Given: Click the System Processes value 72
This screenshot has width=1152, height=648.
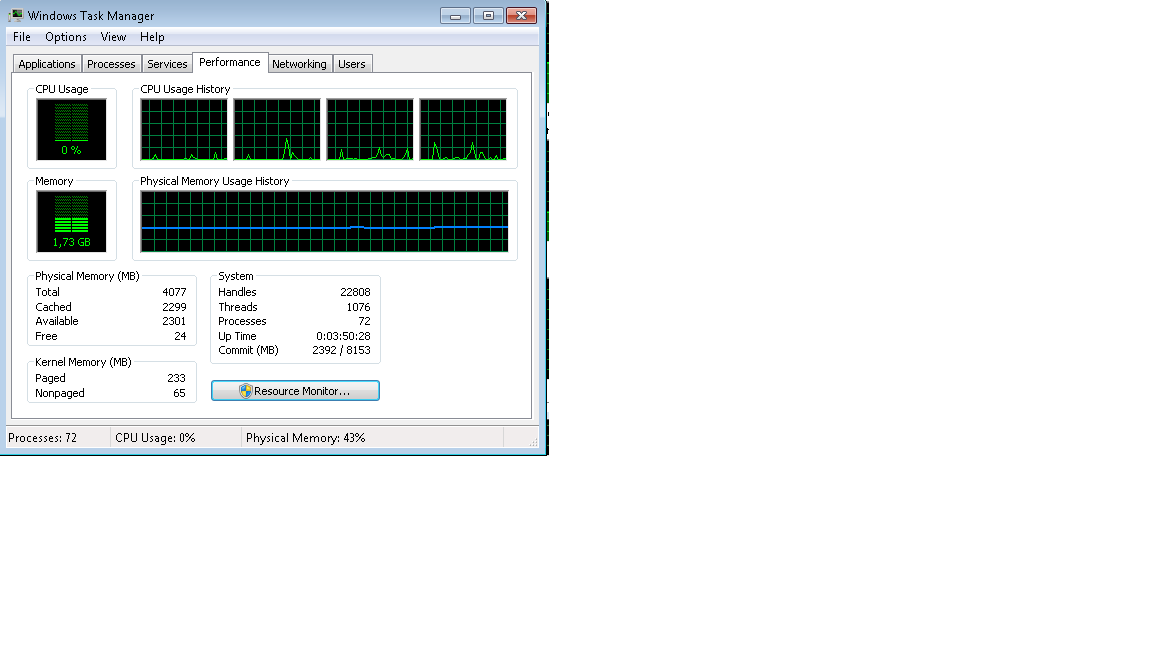Looking at the screenshot, I should [x=364, y=321].
